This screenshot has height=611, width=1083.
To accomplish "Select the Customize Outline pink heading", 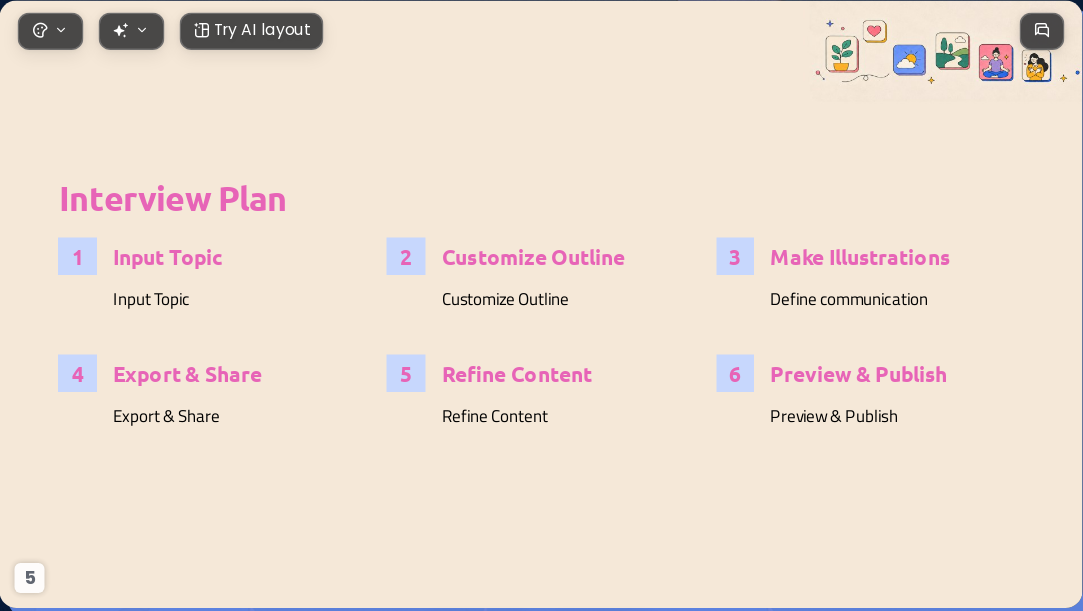I will [533, 258].
